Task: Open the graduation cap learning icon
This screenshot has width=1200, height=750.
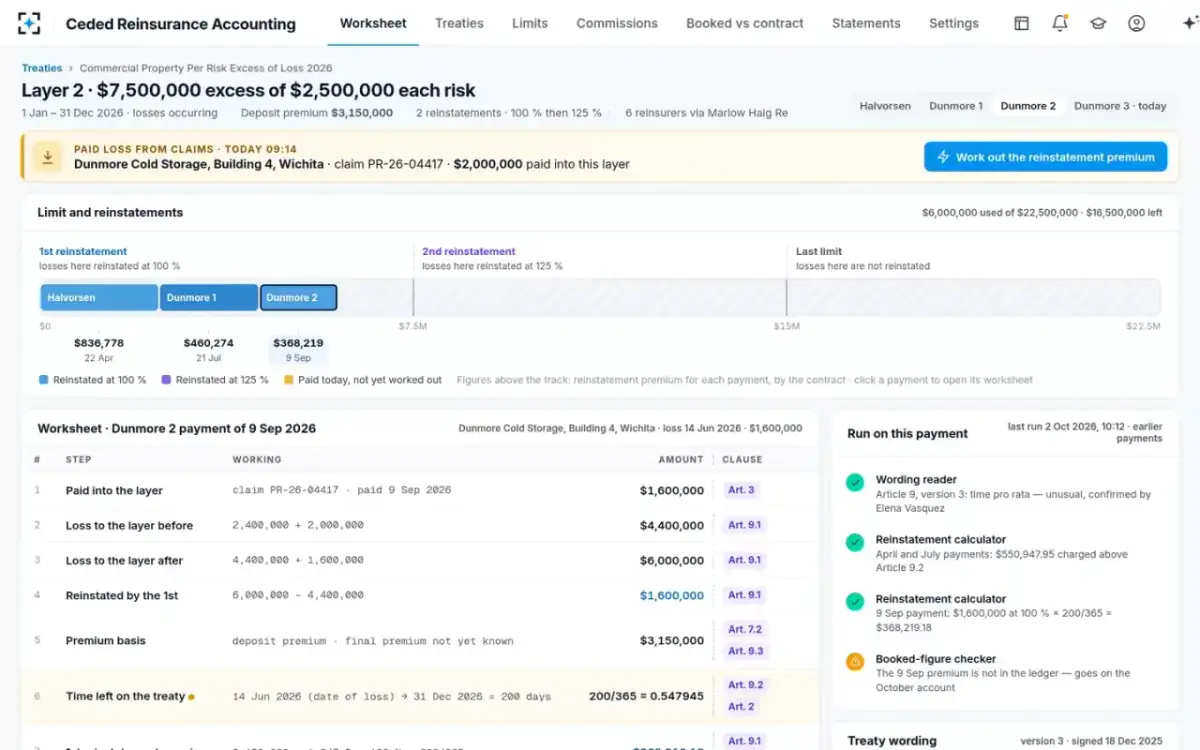Action: point(1098,23)
